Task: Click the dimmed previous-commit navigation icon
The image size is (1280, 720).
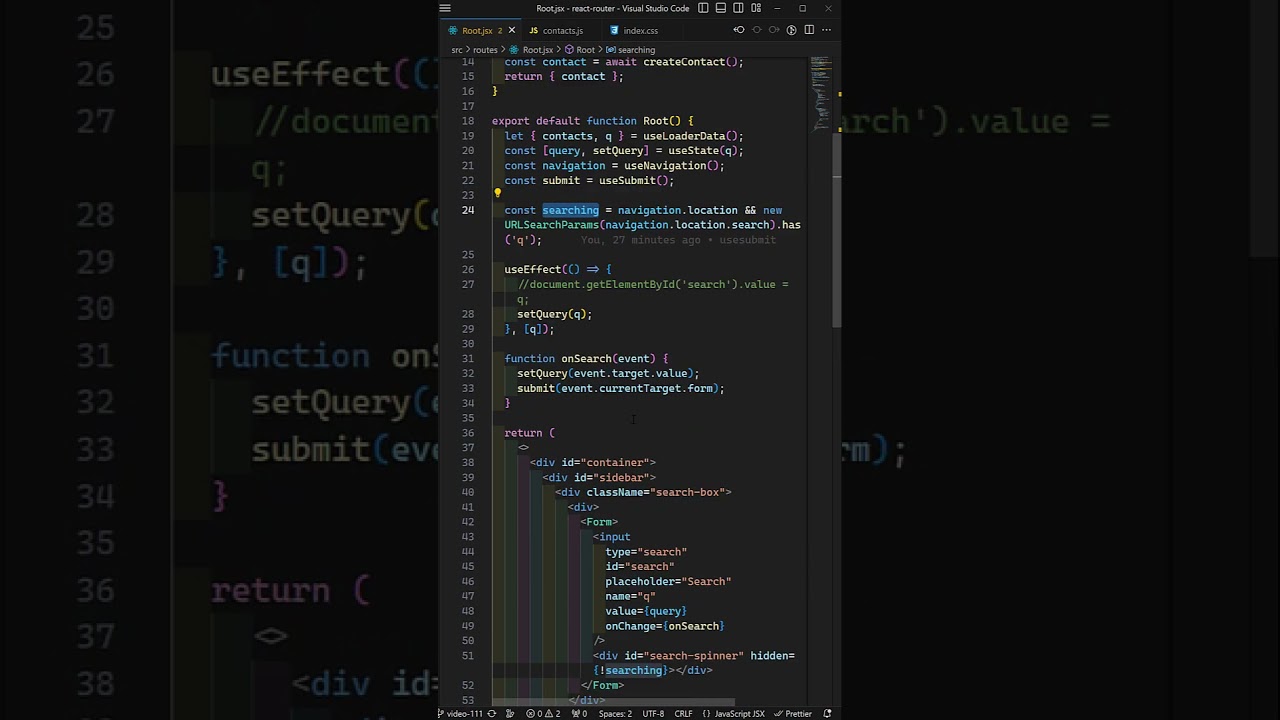Action: coord(756,30)
